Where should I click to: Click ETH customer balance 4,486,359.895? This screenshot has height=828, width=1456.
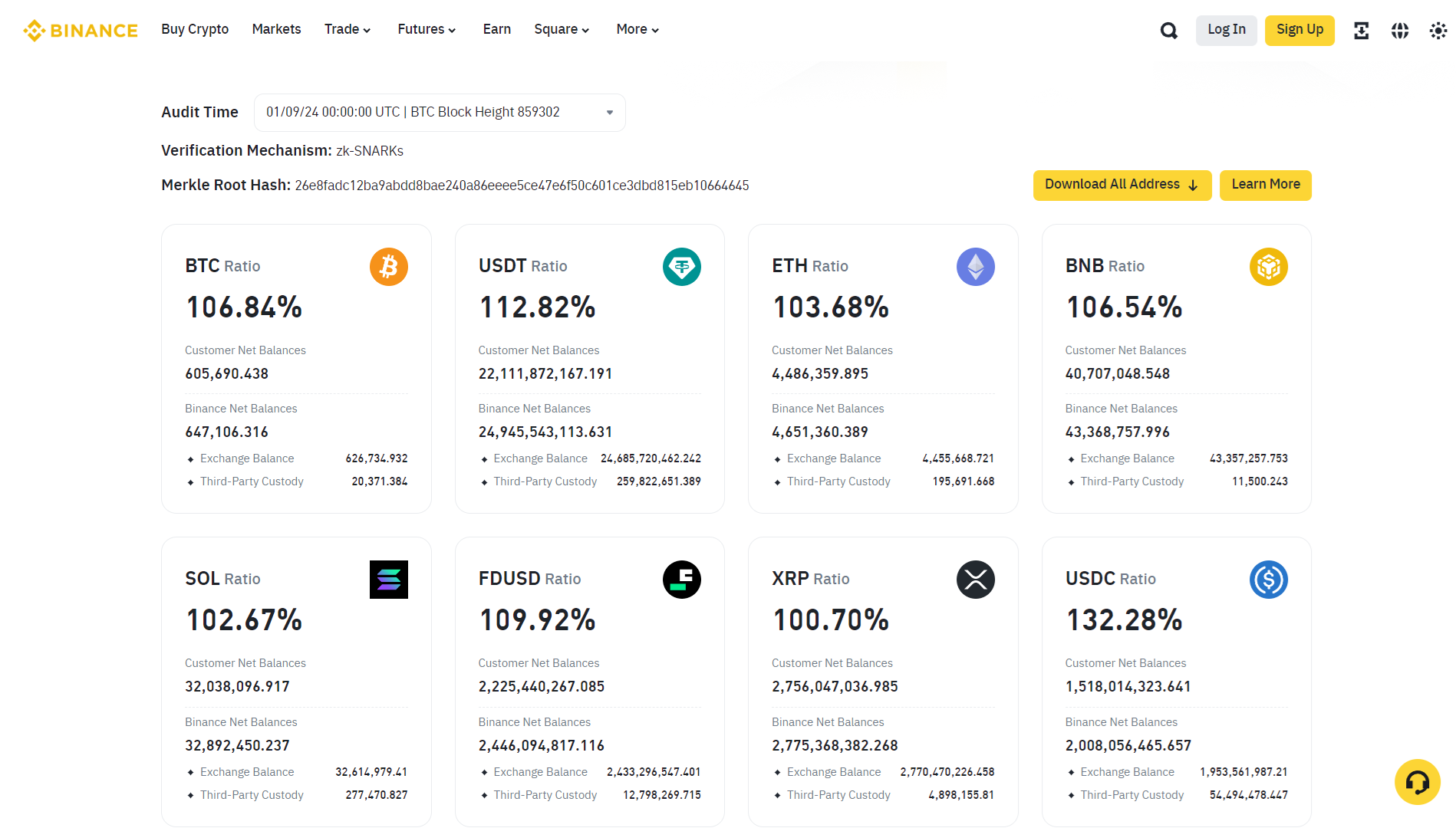[820, 374]
